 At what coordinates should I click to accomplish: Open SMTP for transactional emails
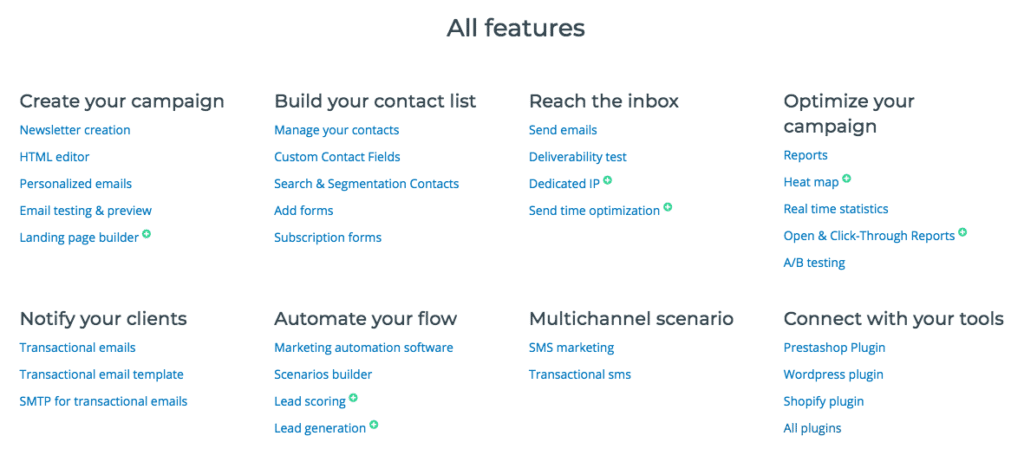103,401
